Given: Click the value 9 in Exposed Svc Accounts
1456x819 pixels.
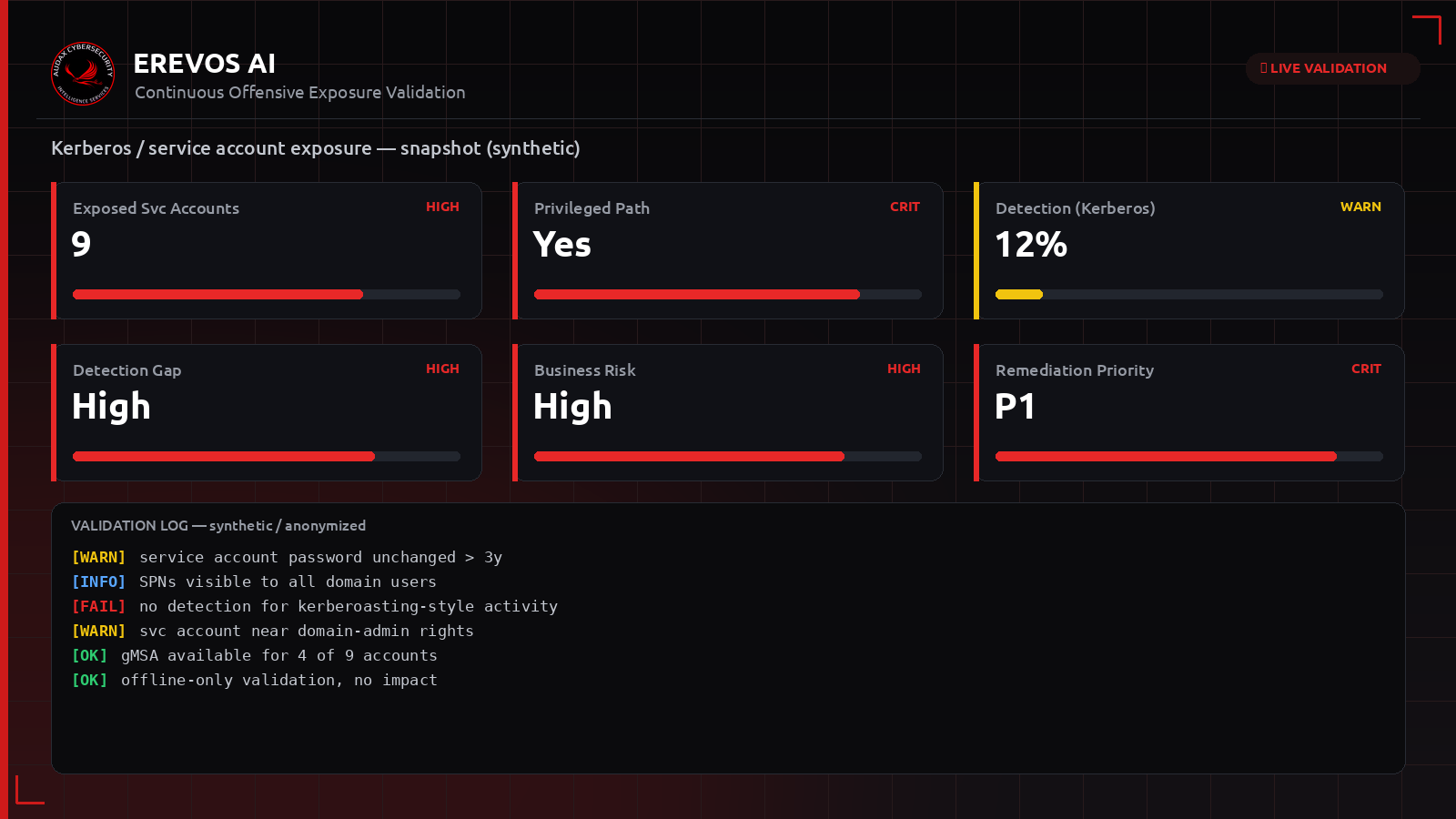Looking at the screenshot, I should [x=81, y=244].
